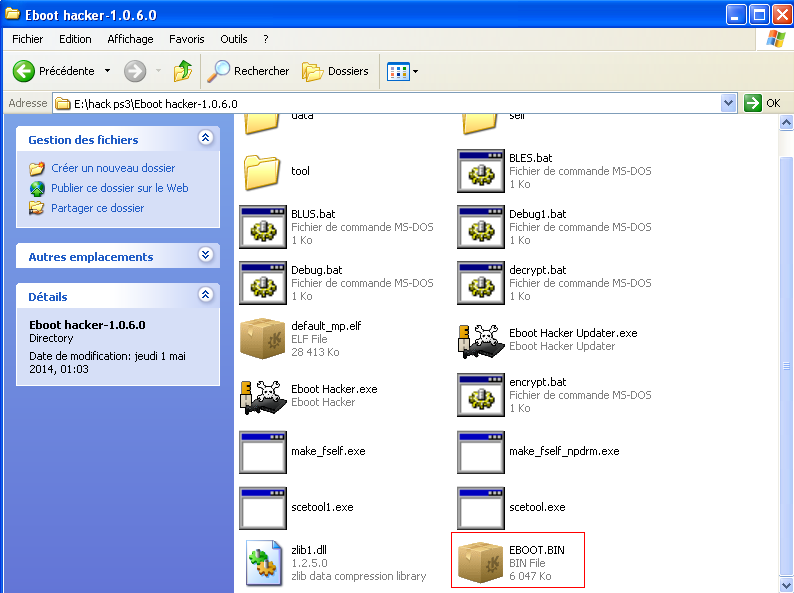Collapse the Gestion des fichiers panel

206,138
